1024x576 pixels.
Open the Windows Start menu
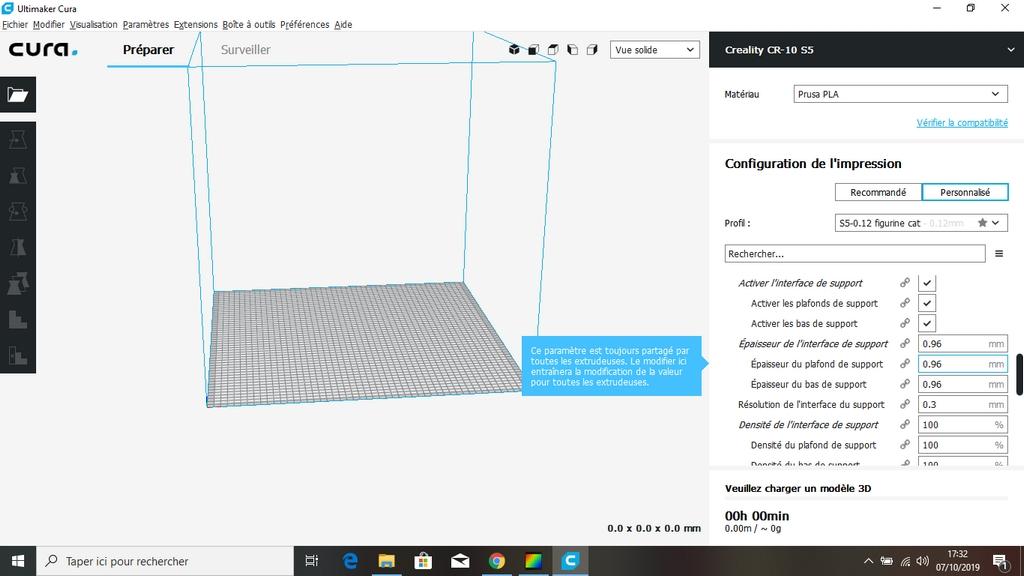point(18,561)
